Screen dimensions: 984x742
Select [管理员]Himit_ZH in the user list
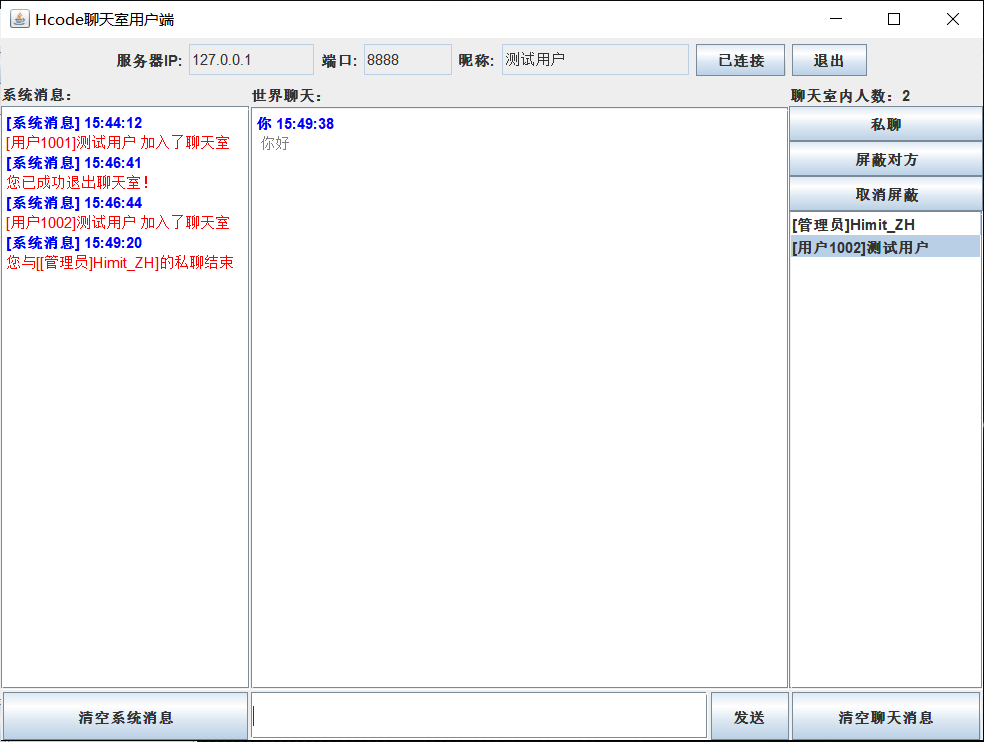884,224
